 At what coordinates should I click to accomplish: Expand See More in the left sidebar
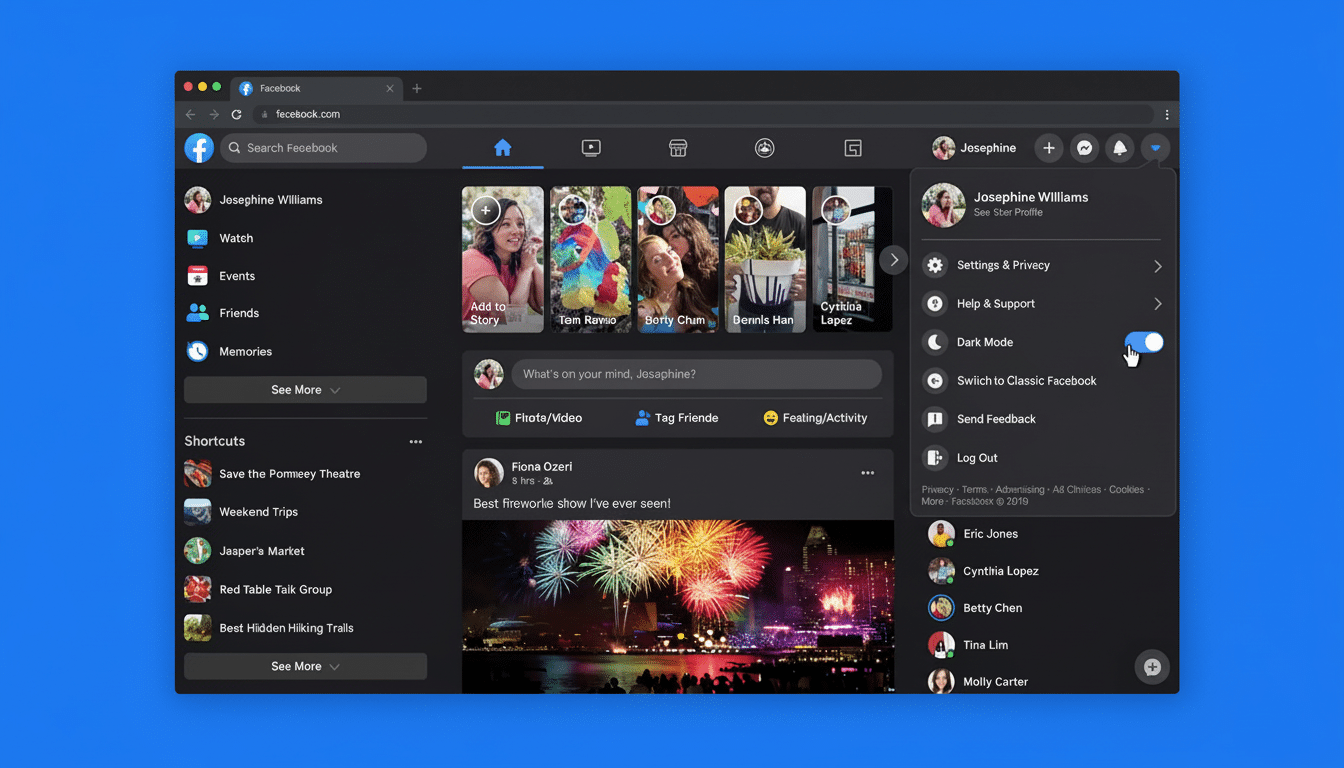point(305,389)
